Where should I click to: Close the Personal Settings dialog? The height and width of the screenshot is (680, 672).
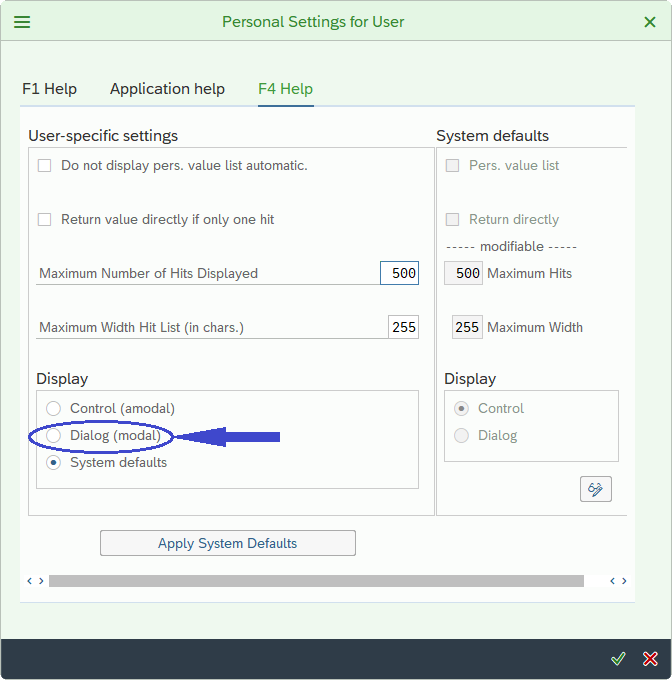tap(650, 21)
